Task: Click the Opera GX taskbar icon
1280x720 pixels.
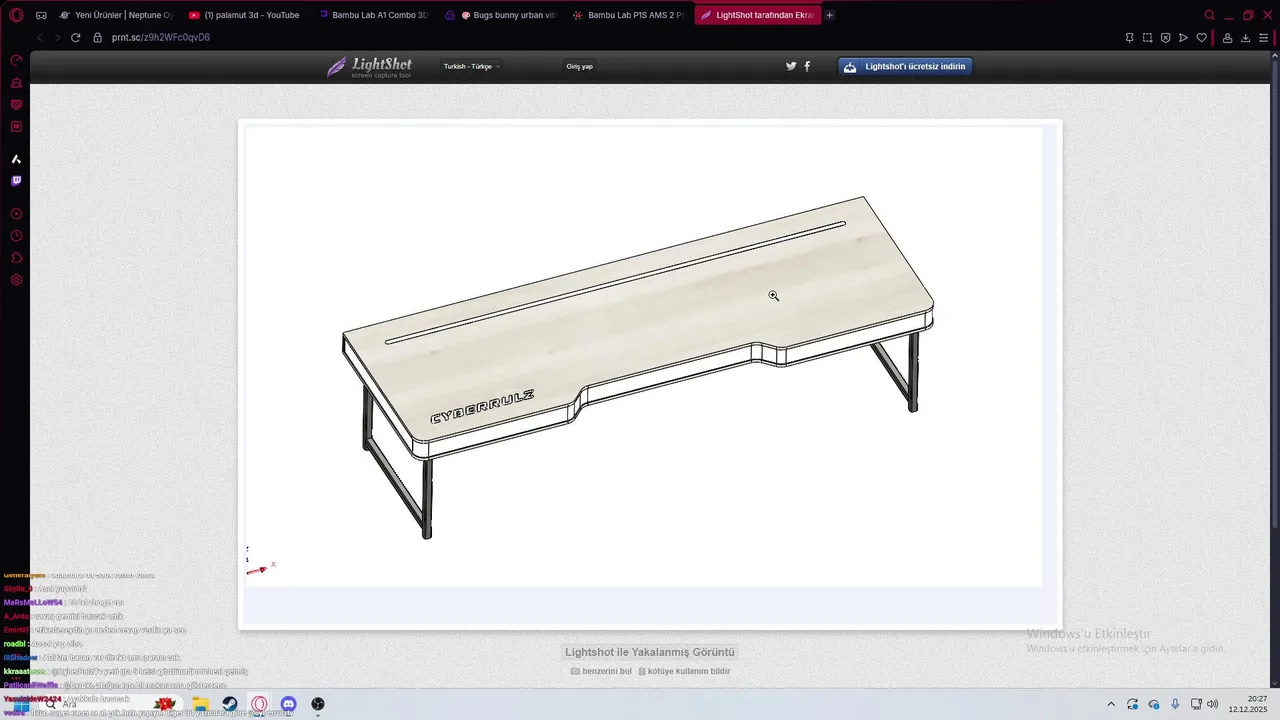Action: [x=259, y=704]
